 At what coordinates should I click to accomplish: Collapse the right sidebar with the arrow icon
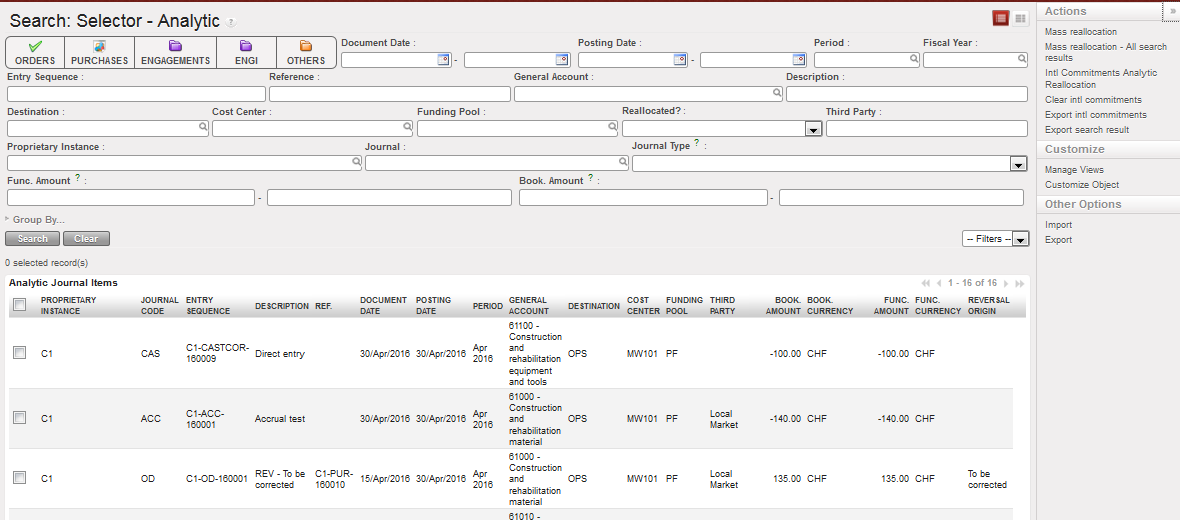click(x=1172, y=10)
